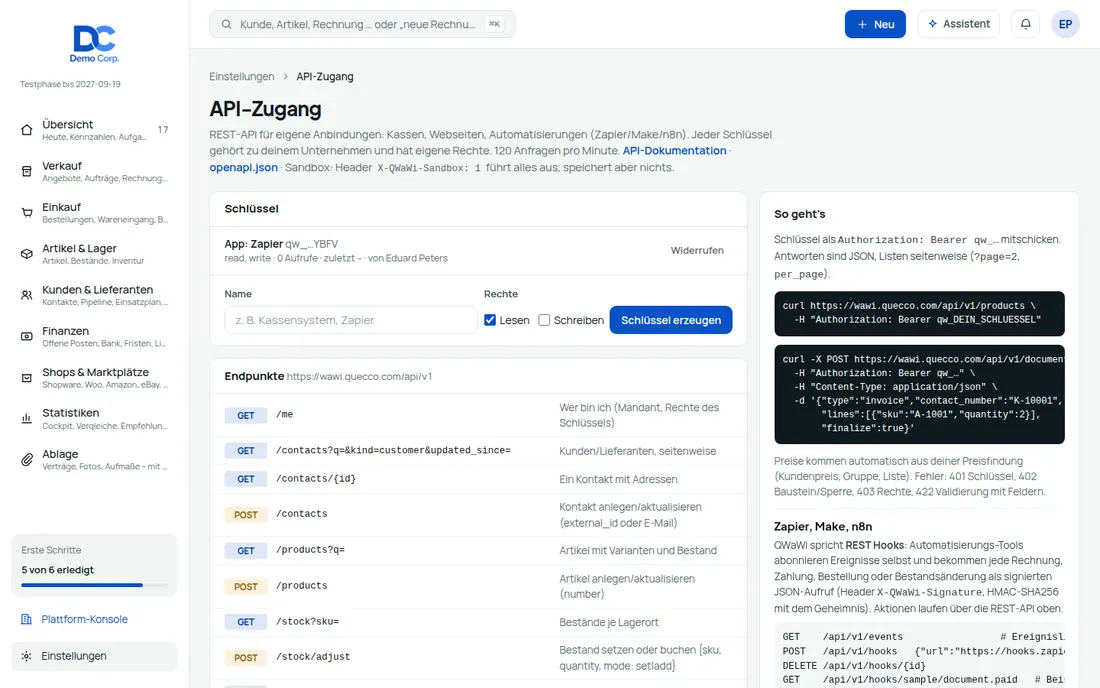Open Übersicht menu entry
1100x688 pixels.
[95, 130]
